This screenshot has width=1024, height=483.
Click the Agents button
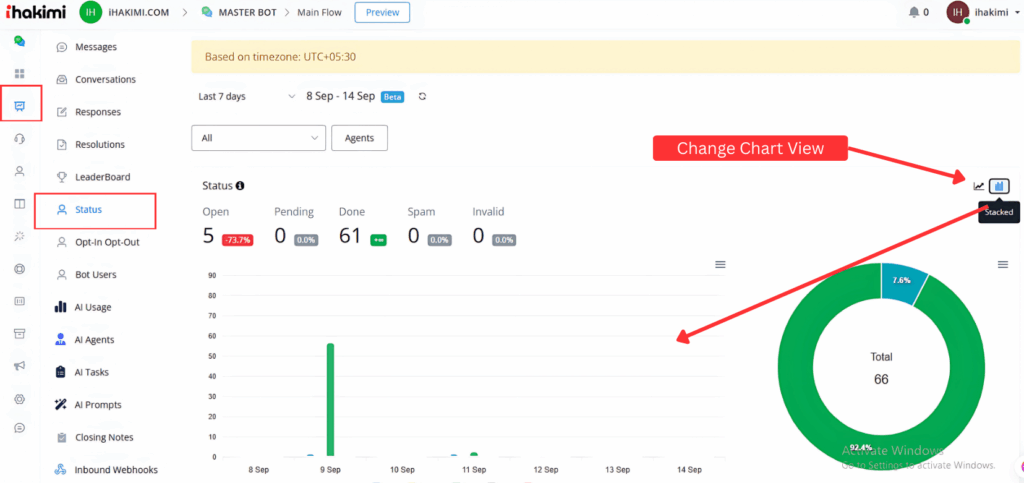(359, 138)
